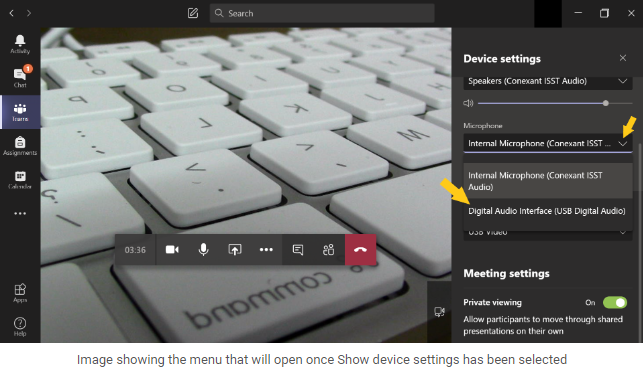The image size is (643, 379).
Task: Show participants in the meeting
Action: [328, 250]
